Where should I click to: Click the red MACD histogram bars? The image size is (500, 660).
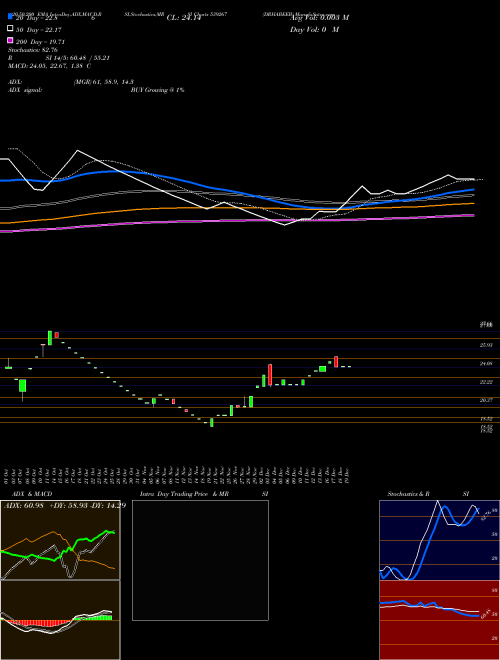click(x=40, y=622)
